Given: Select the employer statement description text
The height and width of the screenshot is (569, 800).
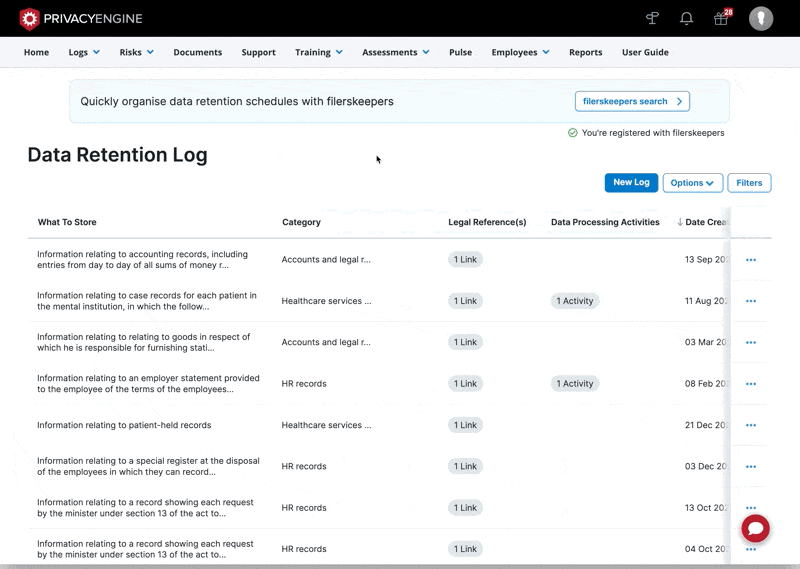Looking at the screenshot, I should [x=148, y=384].
